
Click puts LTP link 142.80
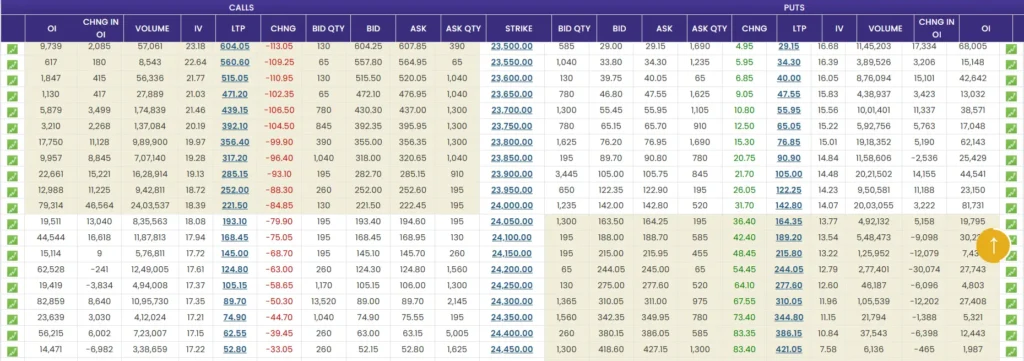pos(789,206)
